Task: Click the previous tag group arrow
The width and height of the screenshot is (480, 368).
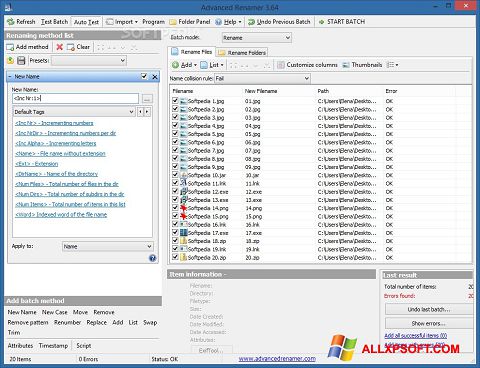Action: (140, 112)
